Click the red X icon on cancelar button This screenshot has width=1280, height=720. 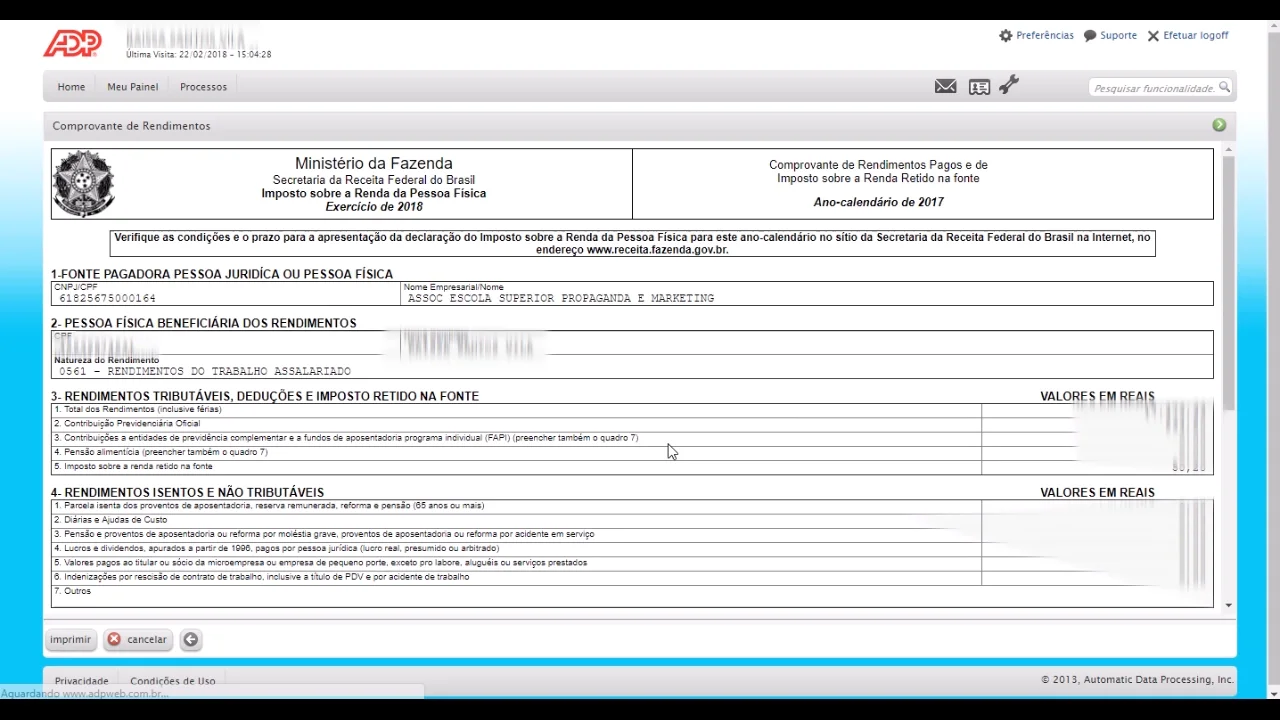click(114, 639)
